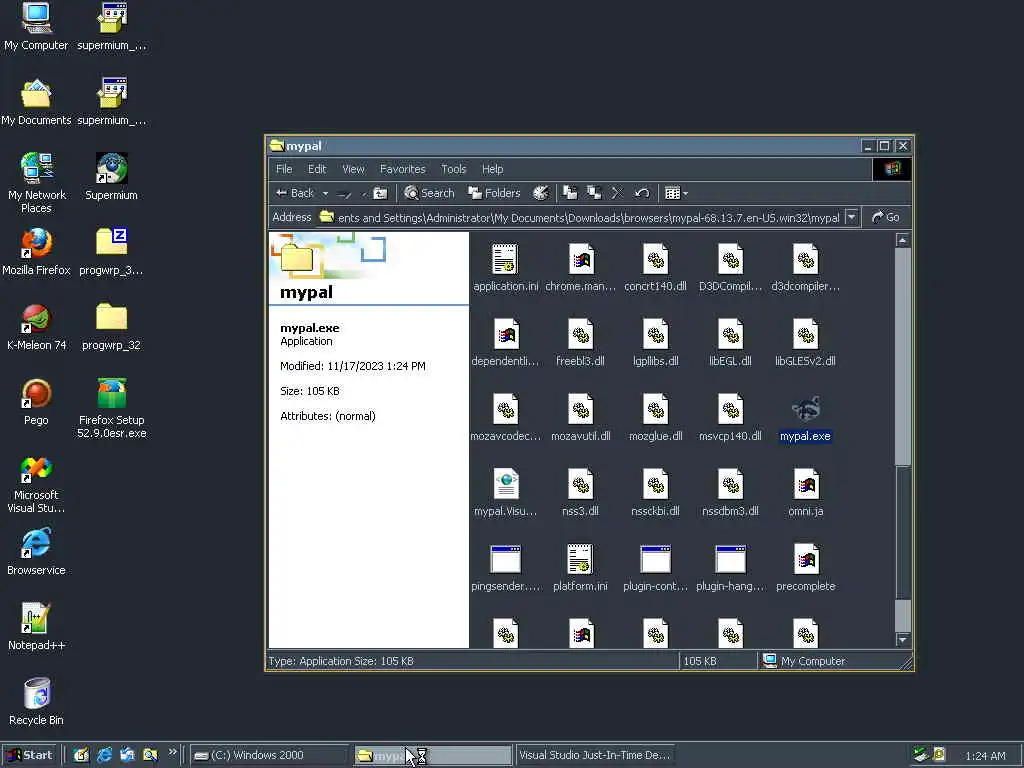Open the File menu
The height and width of the screenshot is (768, 1024).
coord(284,169)
